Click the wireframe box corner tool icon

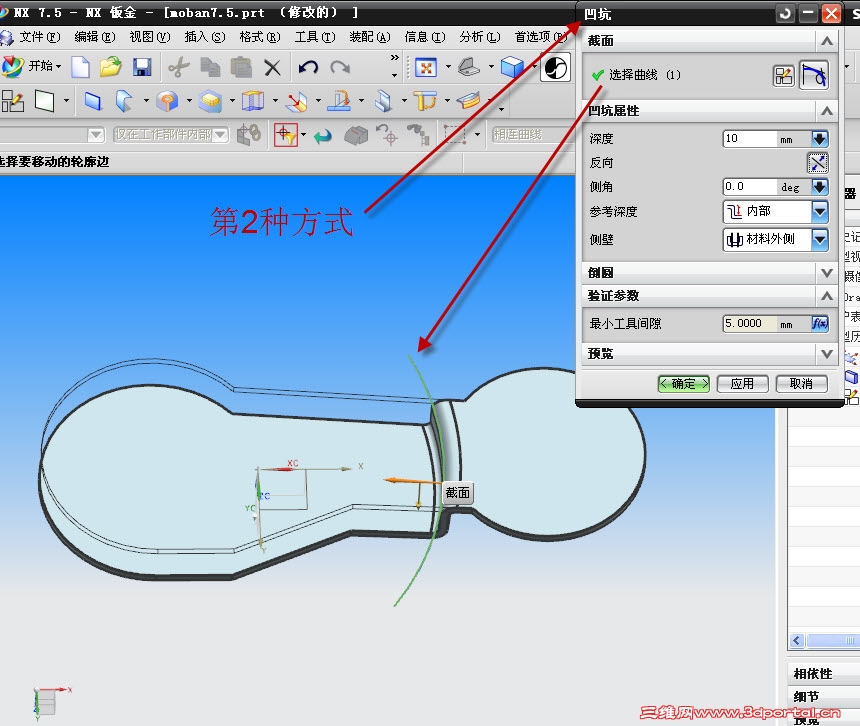tap(253, 101)
